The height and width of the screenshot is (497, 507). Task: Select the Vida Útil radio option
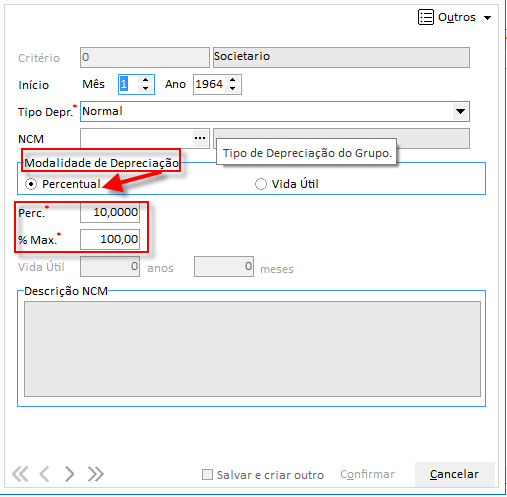[261, 184]
